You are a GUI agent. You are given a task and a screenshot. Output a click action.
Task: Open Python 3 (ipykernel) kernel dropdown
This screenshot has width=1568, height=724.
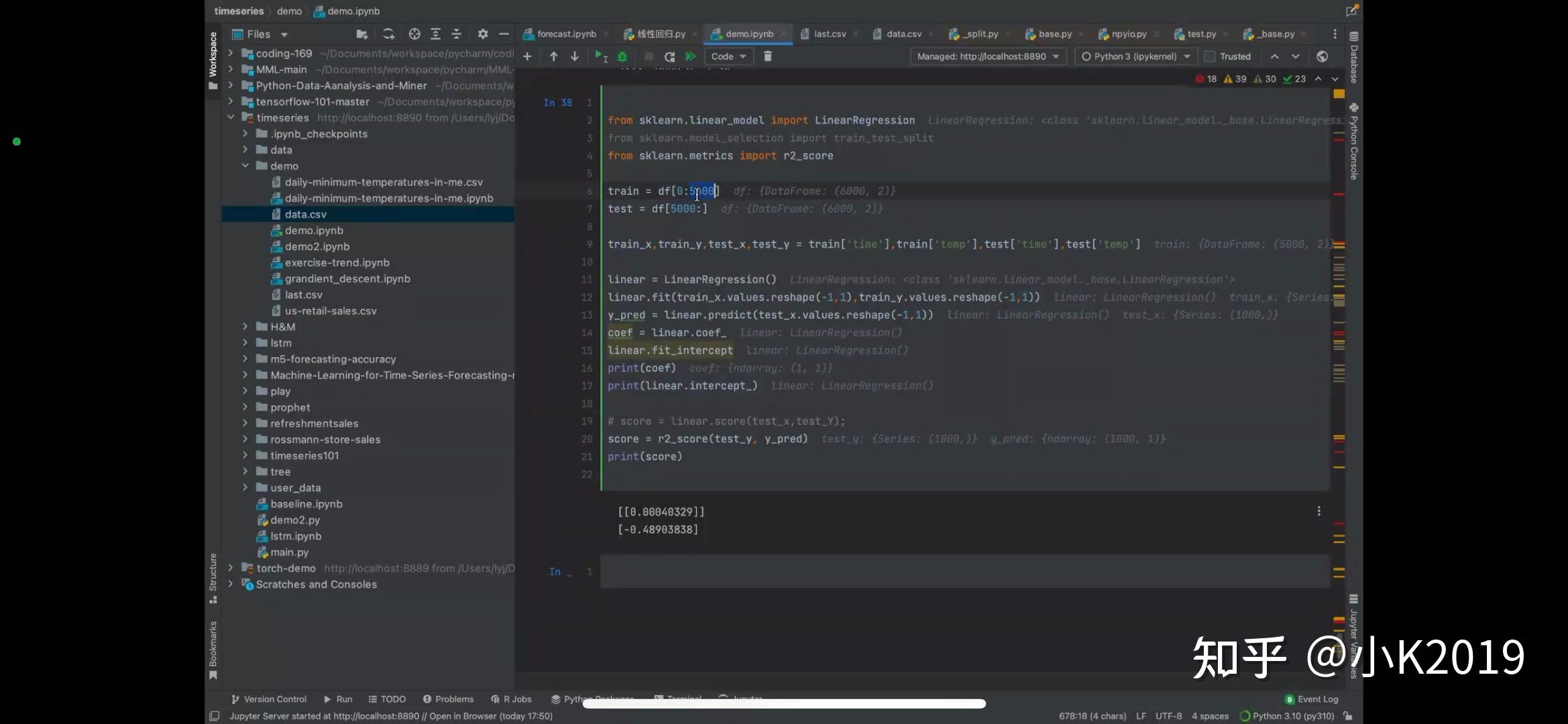[x=1136, y=56]
